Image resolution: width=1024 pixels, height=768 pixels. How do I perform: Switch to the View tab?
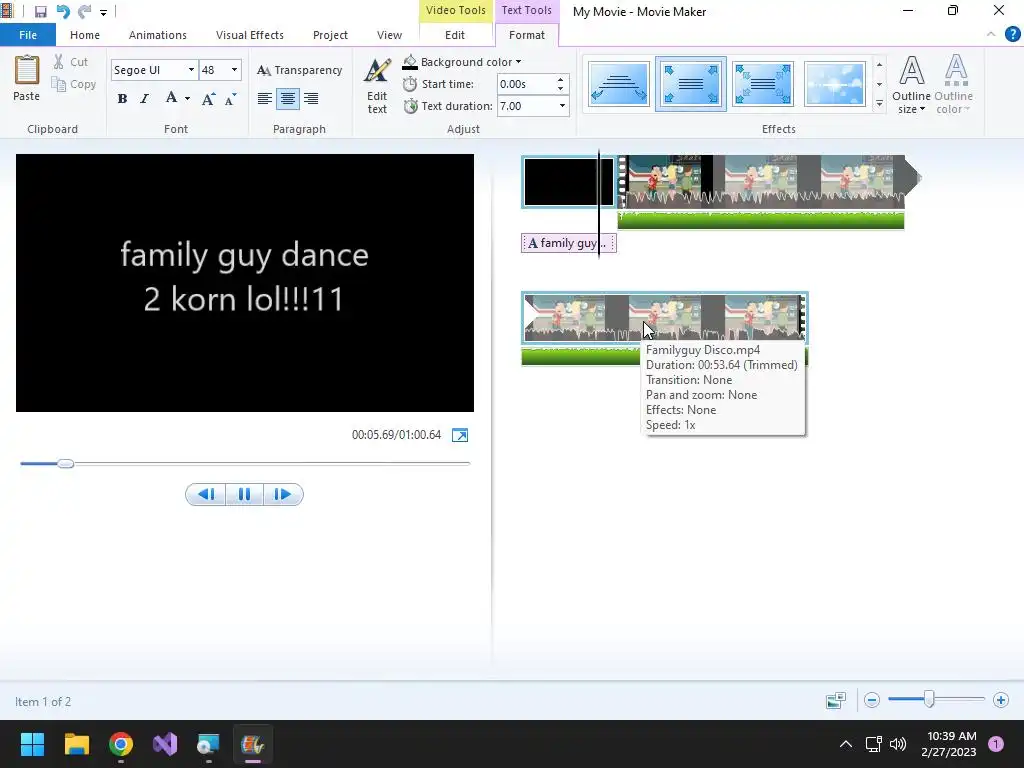point(389,35)
